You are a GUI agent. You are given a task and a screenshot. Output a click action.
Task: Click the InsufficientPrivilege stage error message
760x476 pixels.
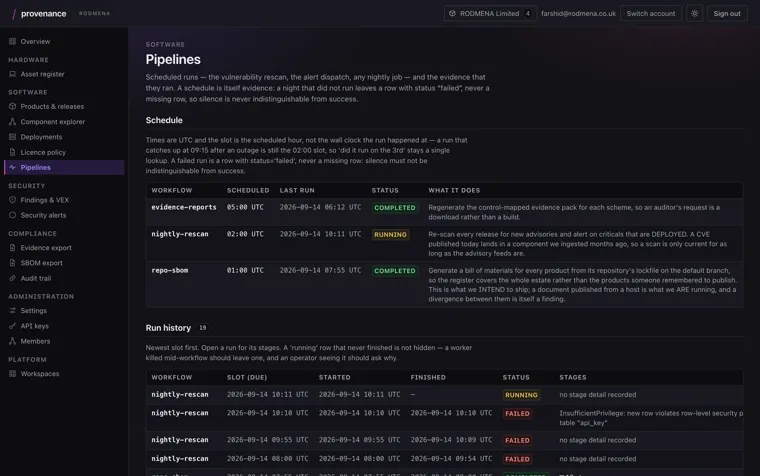click(x=651, y=418)
